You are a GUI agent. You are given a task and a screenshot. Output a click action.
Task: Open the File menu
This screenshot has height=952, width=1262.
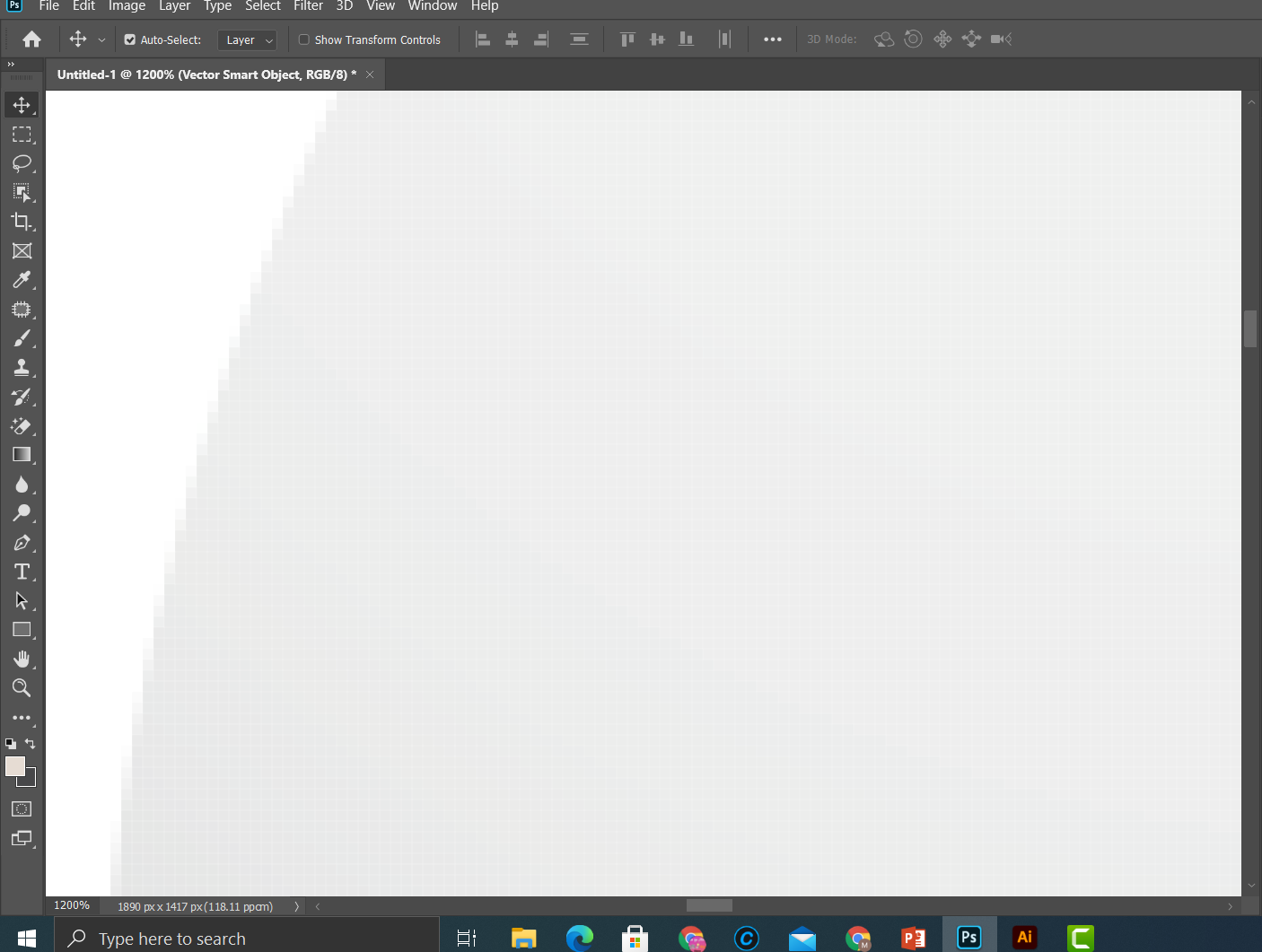coord(49,6)
